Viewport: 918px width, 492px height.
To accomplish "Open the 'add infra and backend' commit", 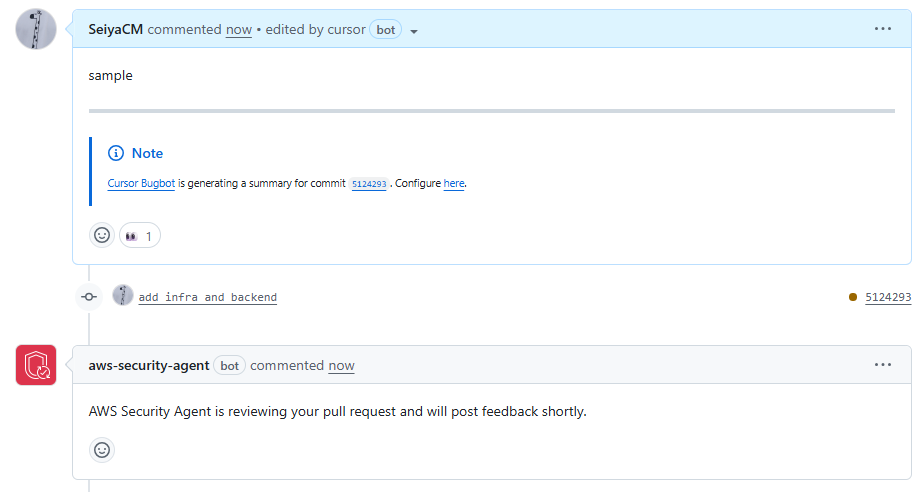I will coord(208,297).
